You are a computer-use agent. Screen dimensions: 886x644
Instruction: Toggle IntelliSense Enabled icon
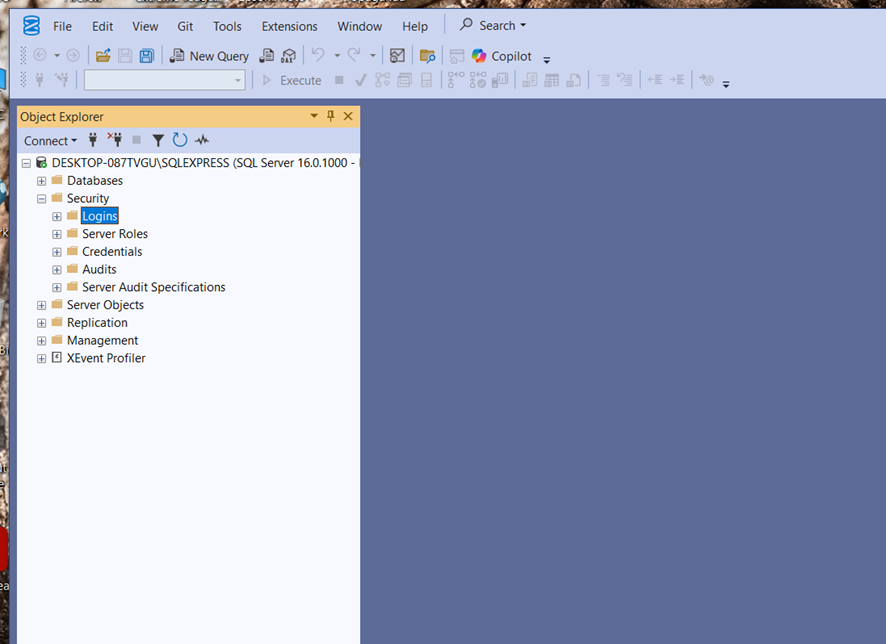coord(427,80)
